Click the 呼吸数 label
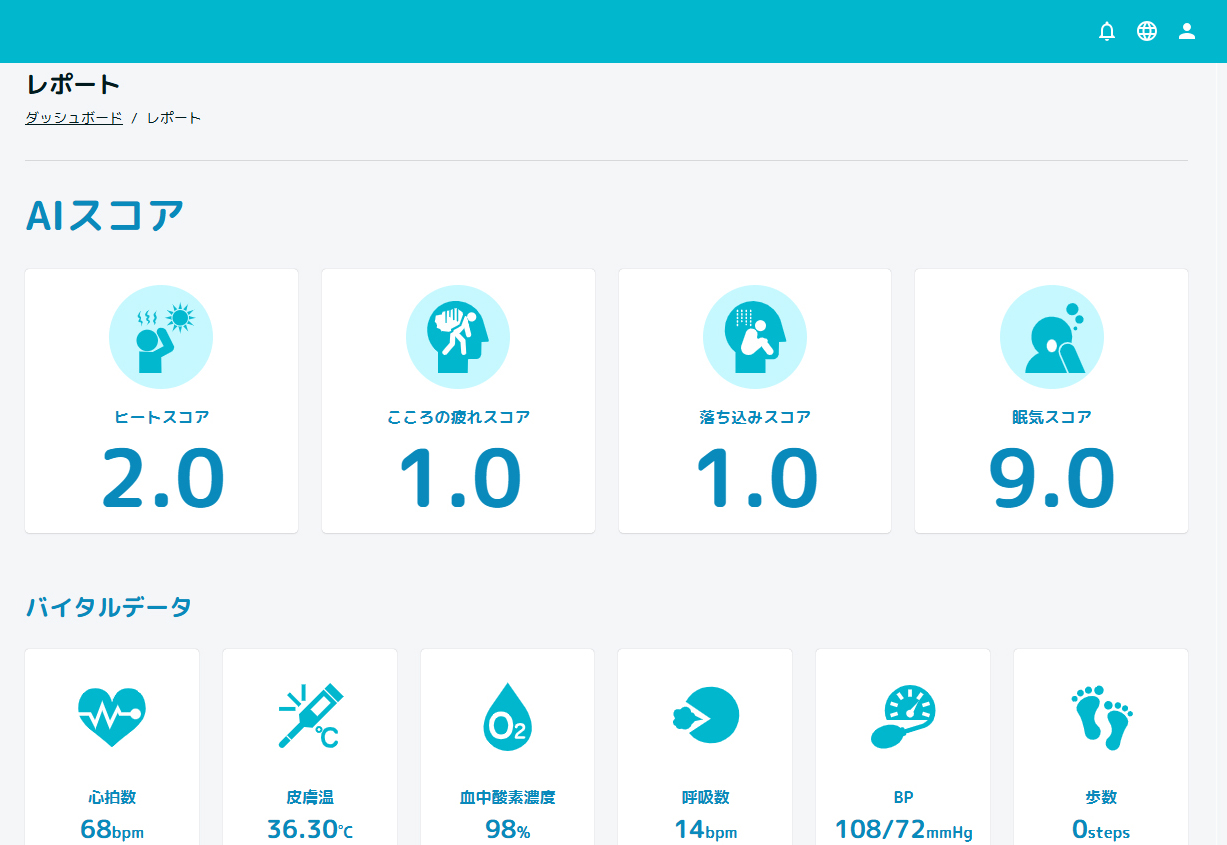 click(705, 797)
